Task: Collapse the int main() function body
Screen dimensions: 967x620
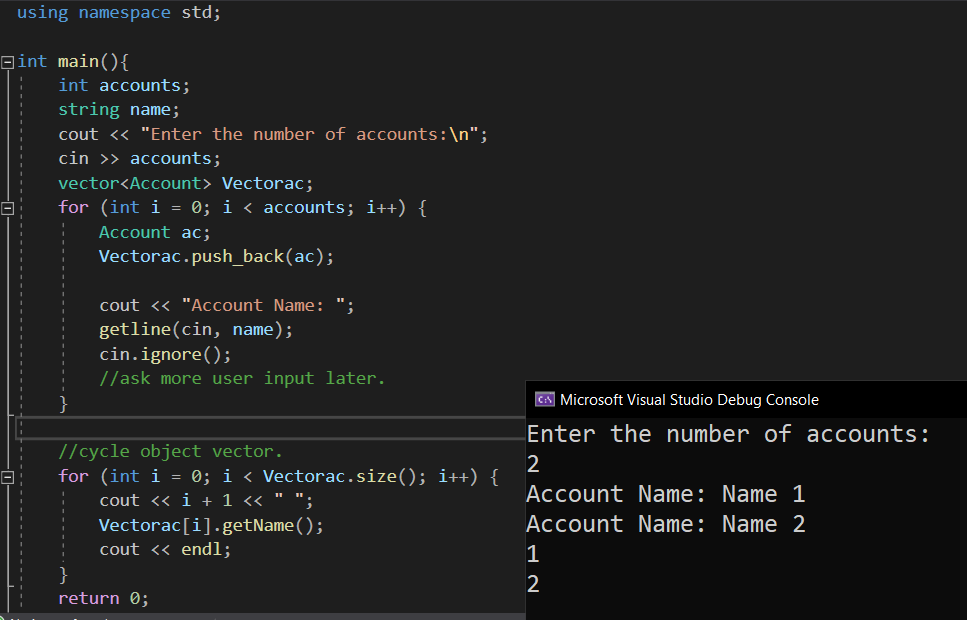Action: (6, 61)
